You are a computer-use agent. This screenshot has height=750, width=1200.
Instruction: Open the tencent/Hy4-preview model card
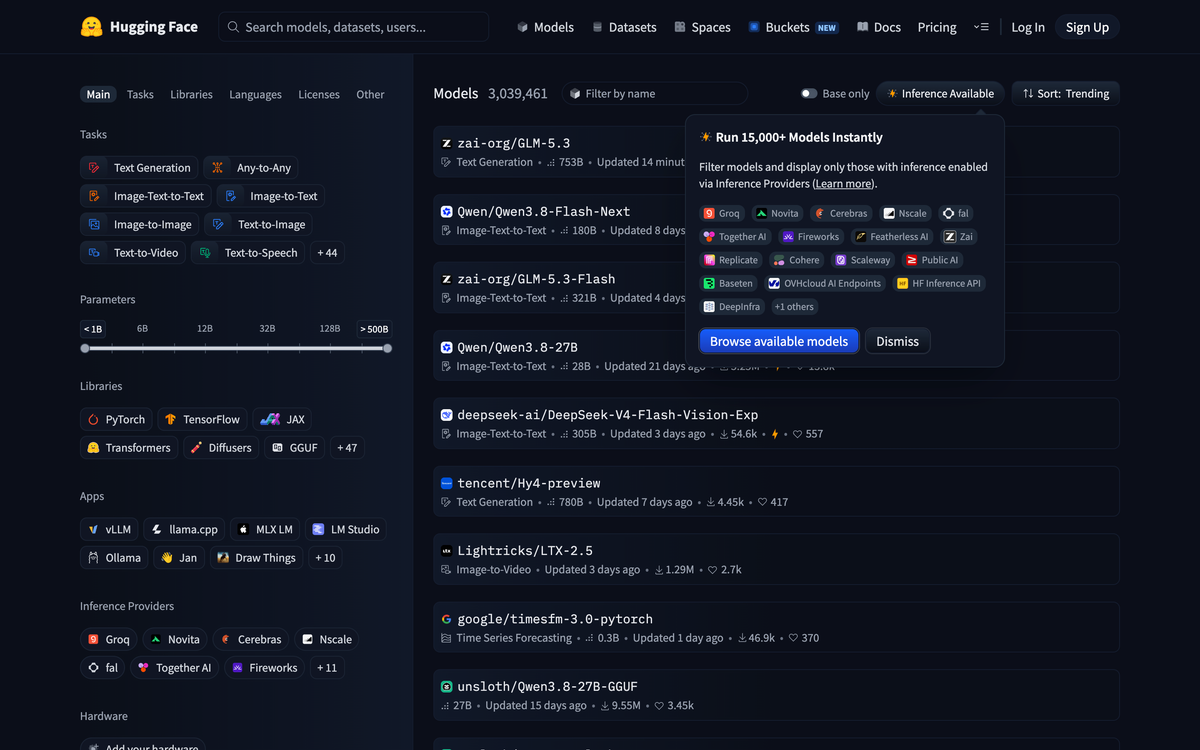[776, 491]
